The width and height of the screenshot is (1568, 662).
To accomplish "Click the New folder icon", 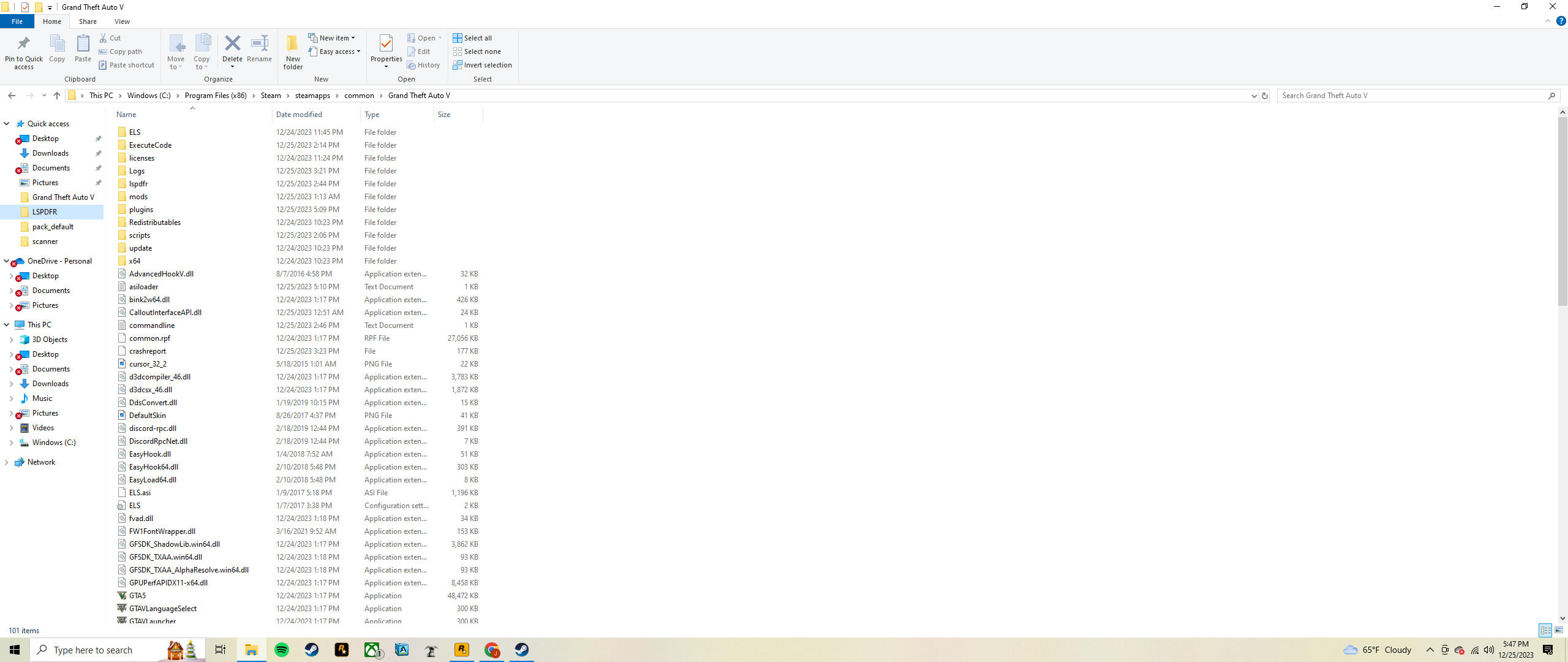I will click(293, 44).
